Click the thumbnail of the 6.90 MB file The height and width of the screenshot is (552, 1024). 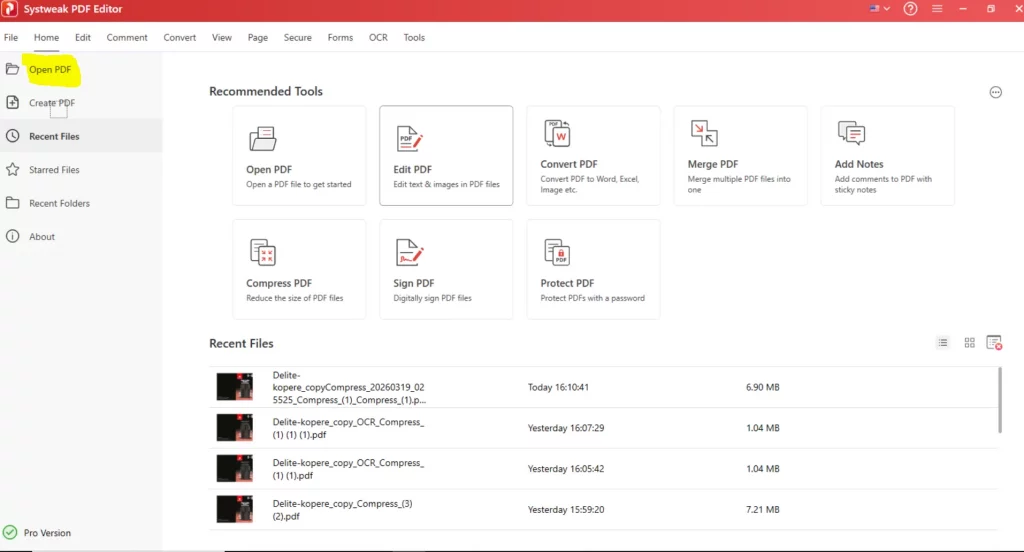click(x=234, y=387)
